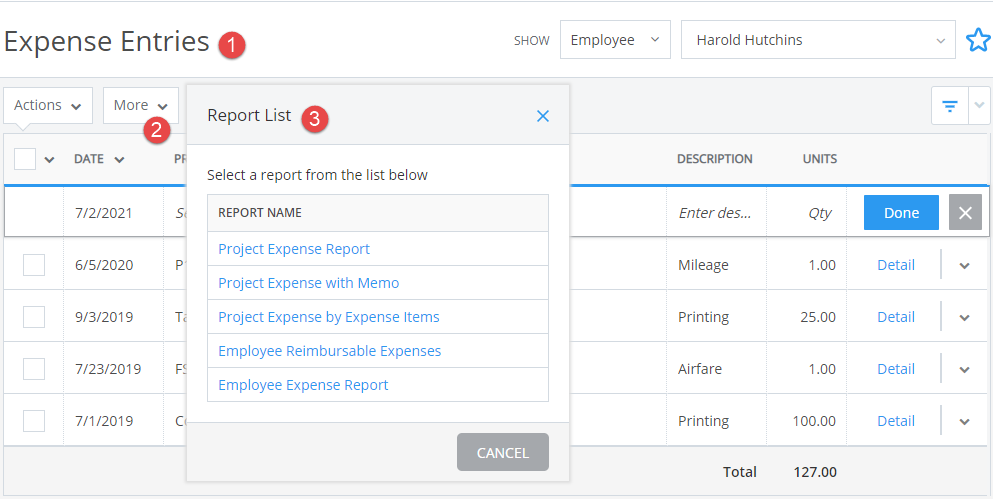Click the DESCRIPTION column header

click(714, 159)
